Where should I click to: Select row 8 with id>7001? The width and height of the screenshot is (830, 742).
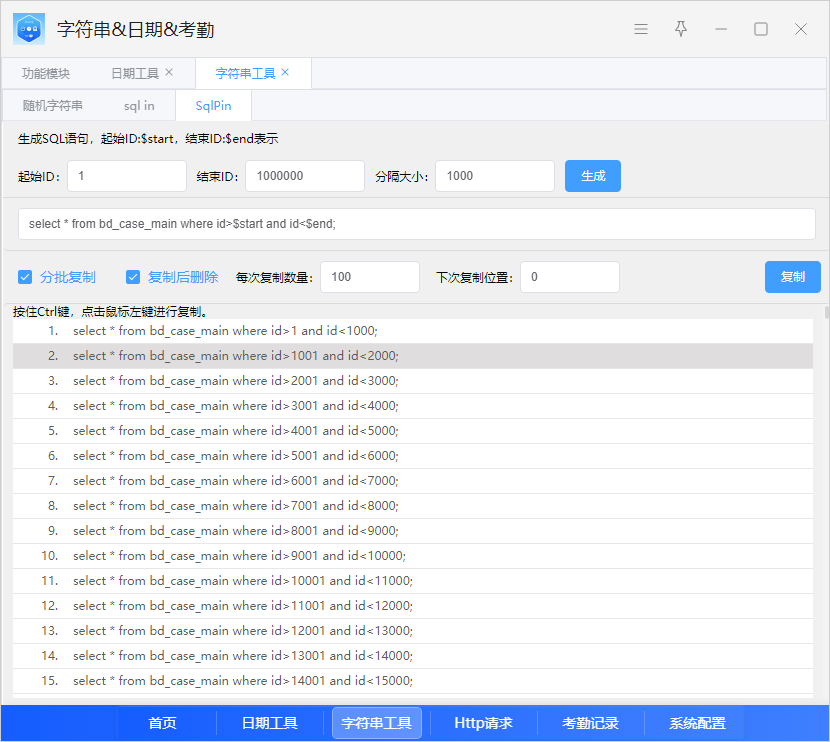[413, 506]
